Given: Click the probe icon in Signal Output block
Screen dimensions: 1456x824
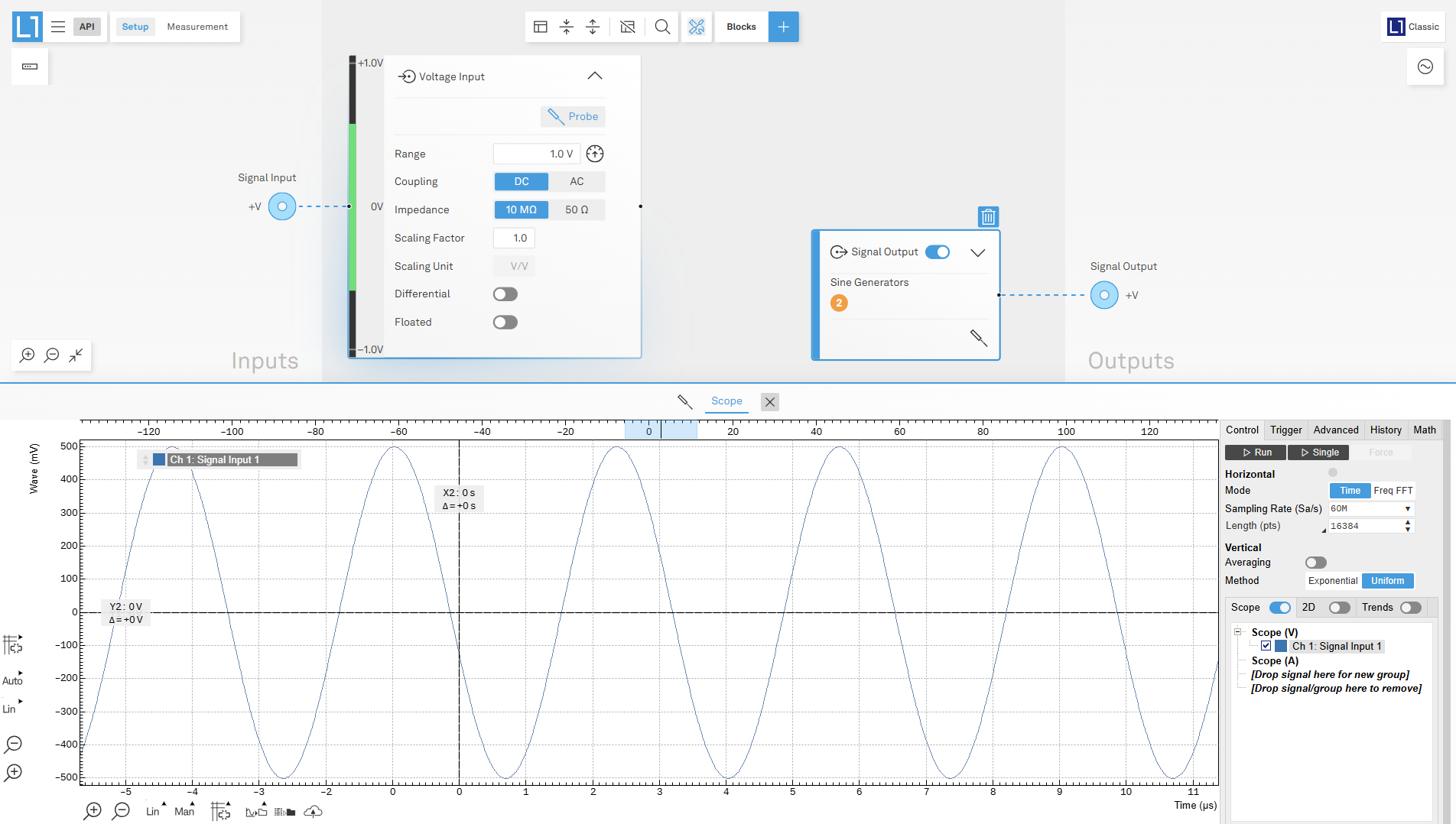Looking at the screenshot, I should click(979, 338).
